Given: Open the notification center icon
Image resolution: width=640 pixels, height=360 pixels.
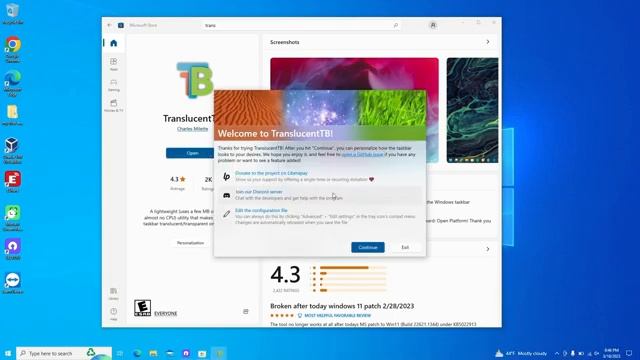Looking at the screenshot, I should click(x=629, y=353).
